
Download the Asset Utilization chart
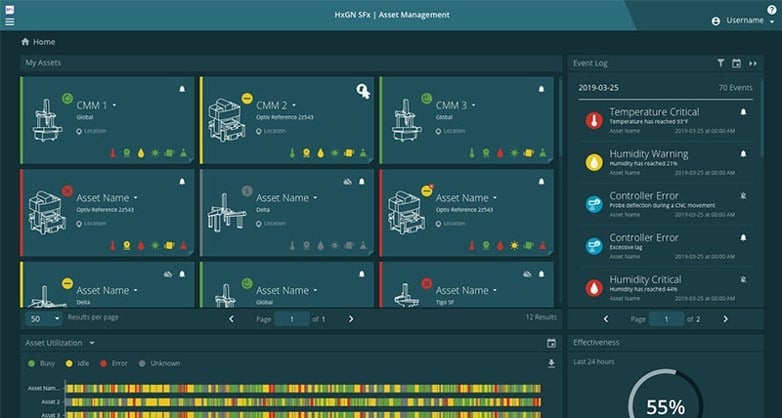point(551,363)
